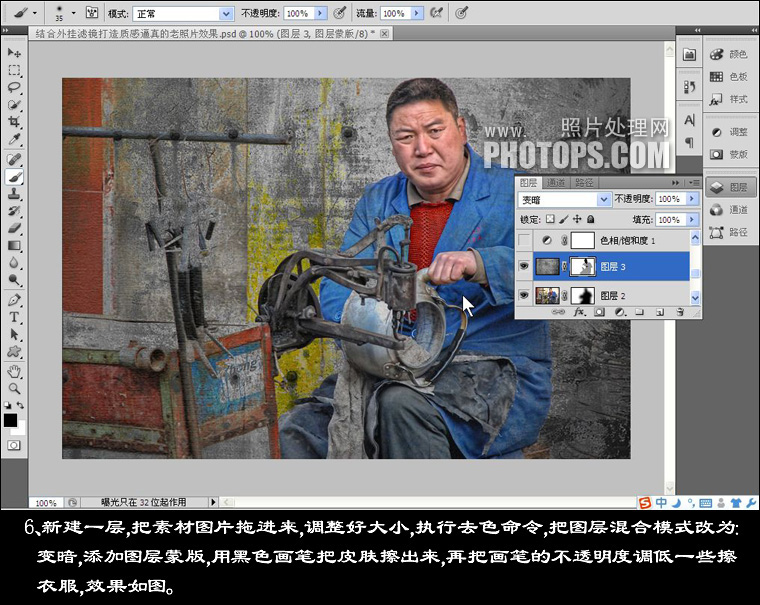Select the Brush tool in toolbox
Viewport: 760px width, 605px height.
pos(14,177)
